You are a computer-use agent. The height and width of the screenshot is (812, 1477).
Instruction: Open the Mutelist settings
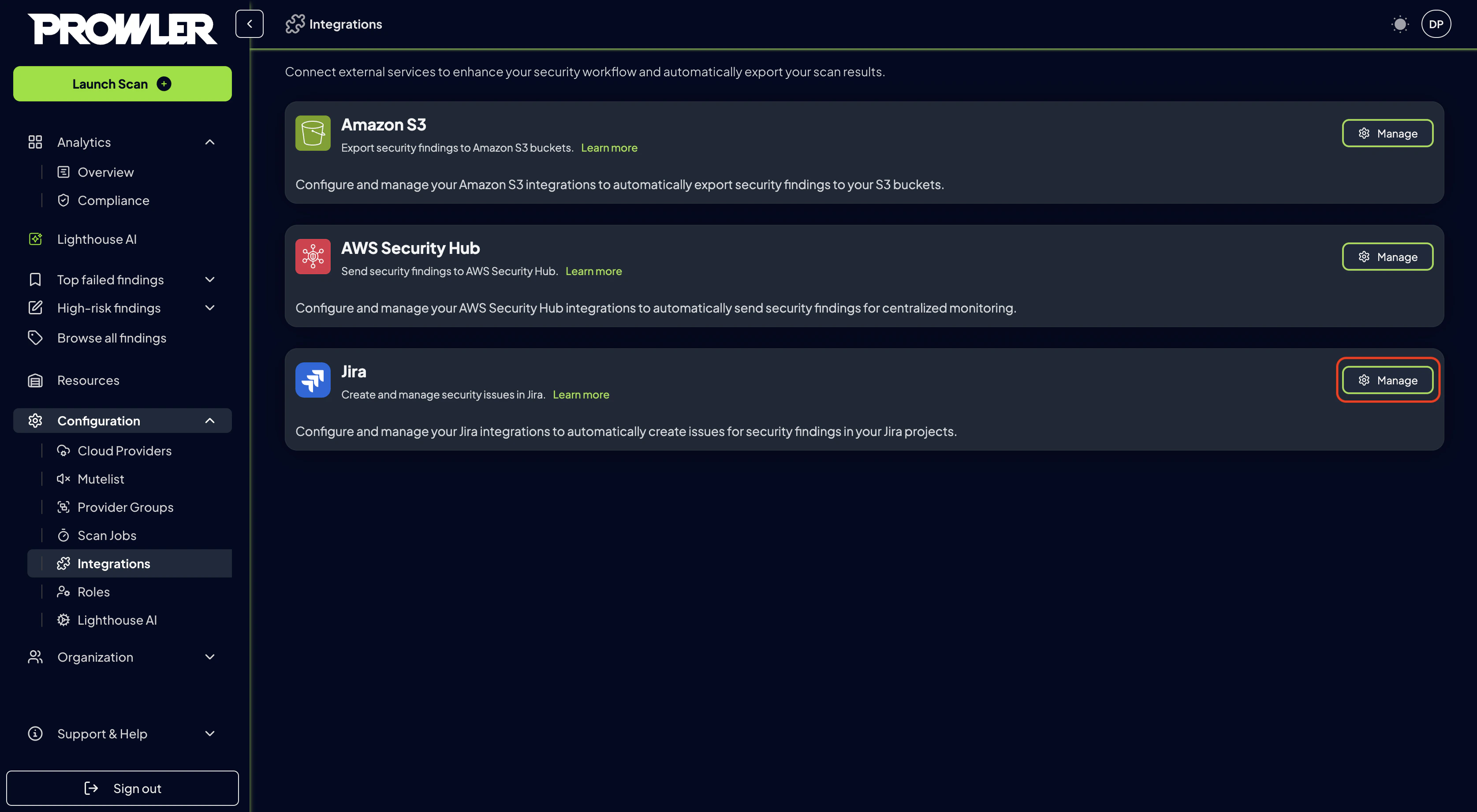coord(101,479)
